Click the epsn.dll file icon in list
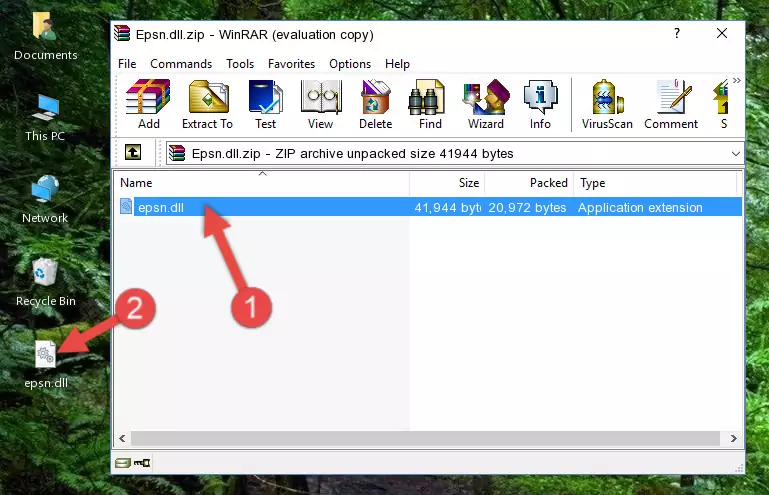The width and height of the screenshot is (769, 495). click(126, 207)
